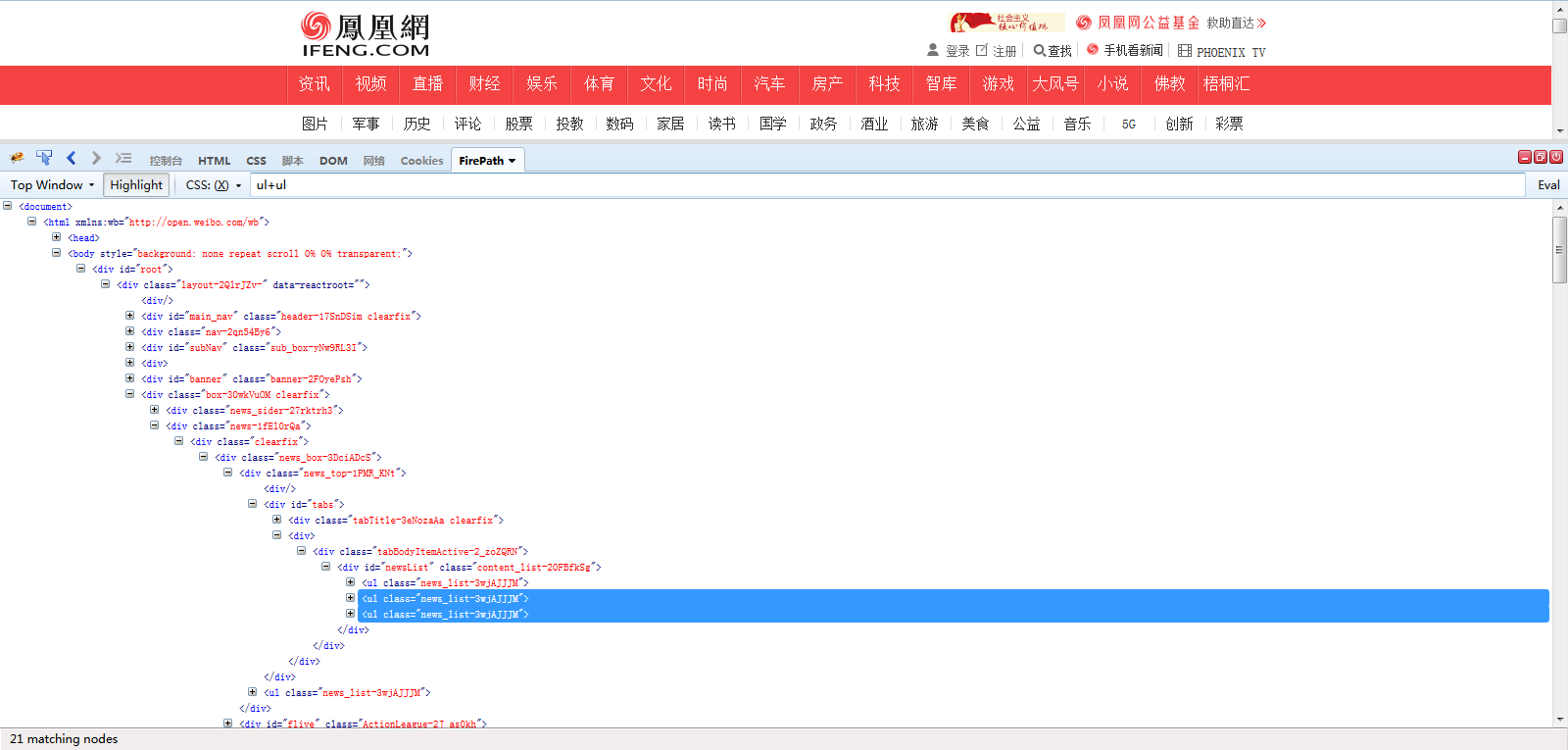Click the user icon beside 登录
The width and height of the screenshot is (1568, 750).
pos(933,49)
